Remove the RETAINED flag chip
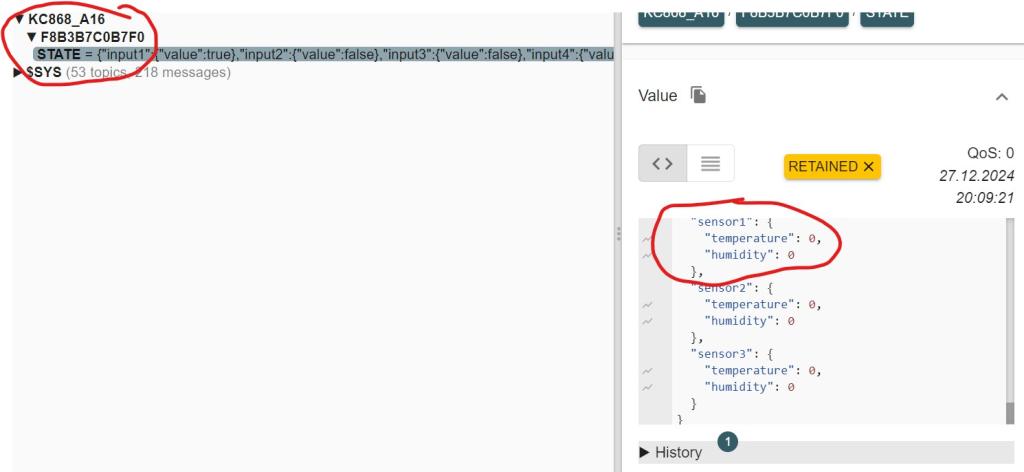The image size is (1024, 472). pos(868,166)
